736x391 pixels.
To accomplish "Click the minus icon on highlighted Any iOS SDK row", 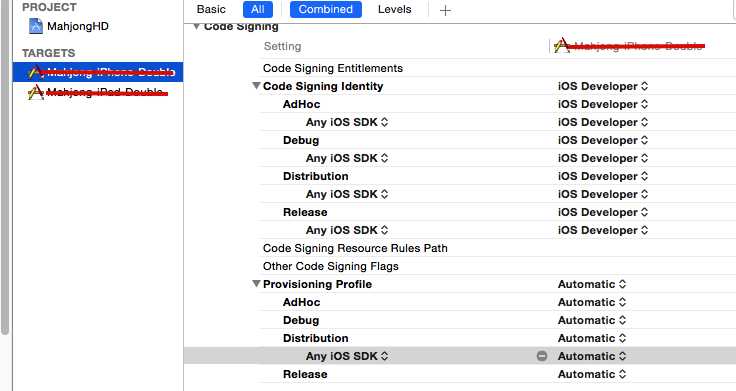I will coord(542,356).
